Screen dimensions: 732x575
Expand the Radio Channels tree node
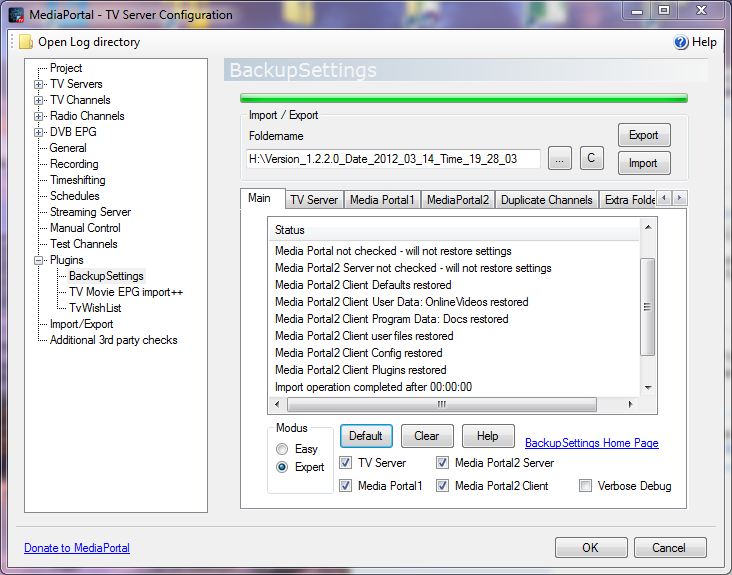click(x=38, y=116)
